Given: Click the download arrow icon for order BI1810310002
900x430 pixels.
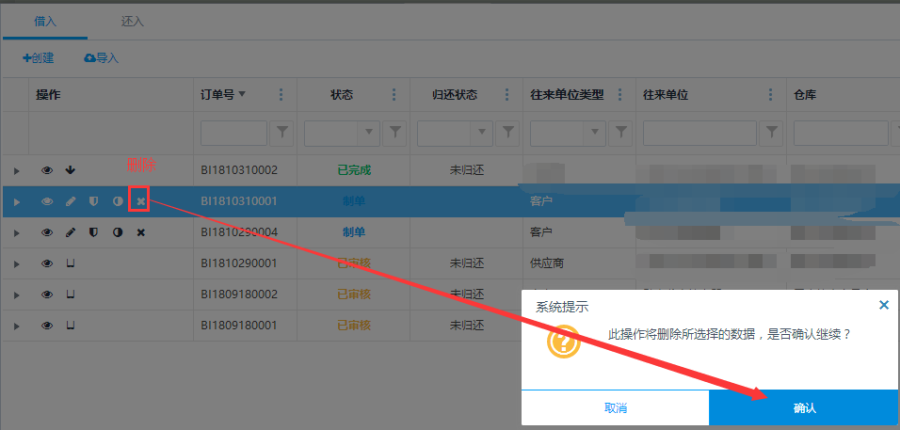Looking at the screenshot, I should (70, 170).
